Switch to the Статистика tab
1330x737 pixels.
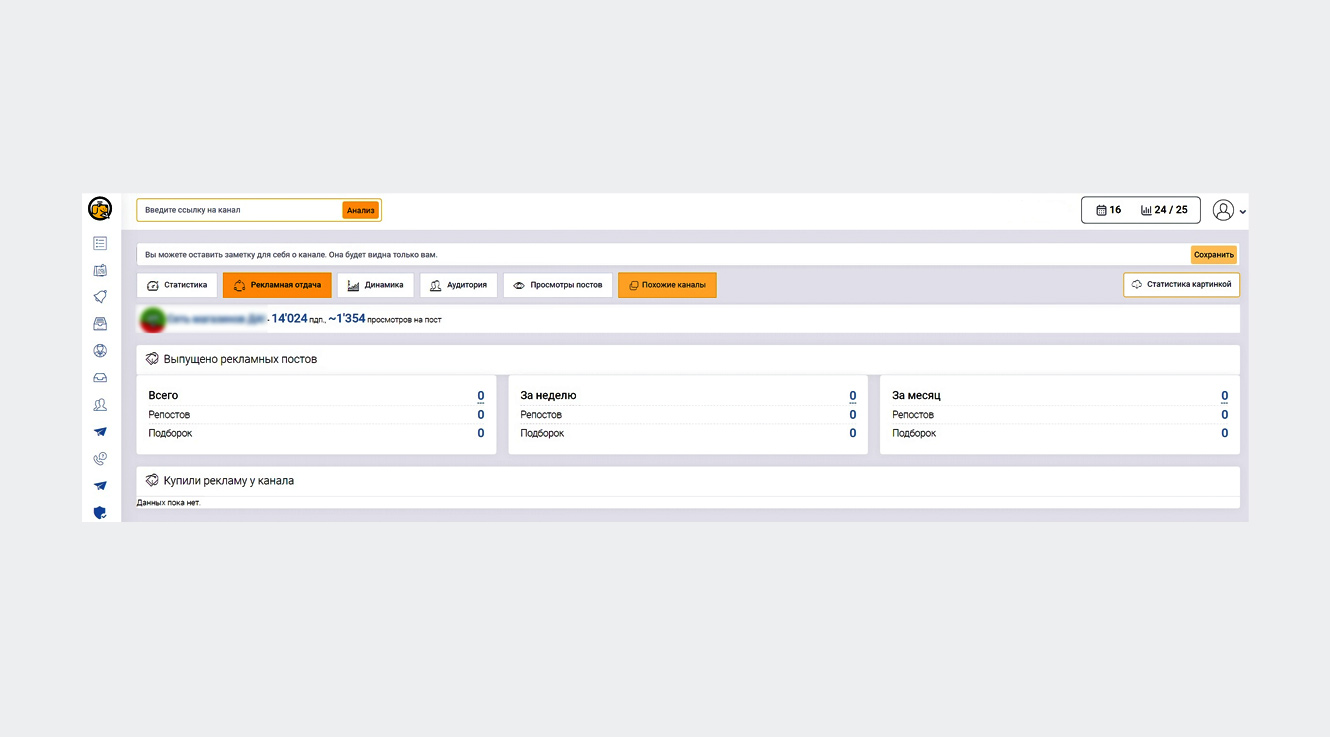(177, 285)
